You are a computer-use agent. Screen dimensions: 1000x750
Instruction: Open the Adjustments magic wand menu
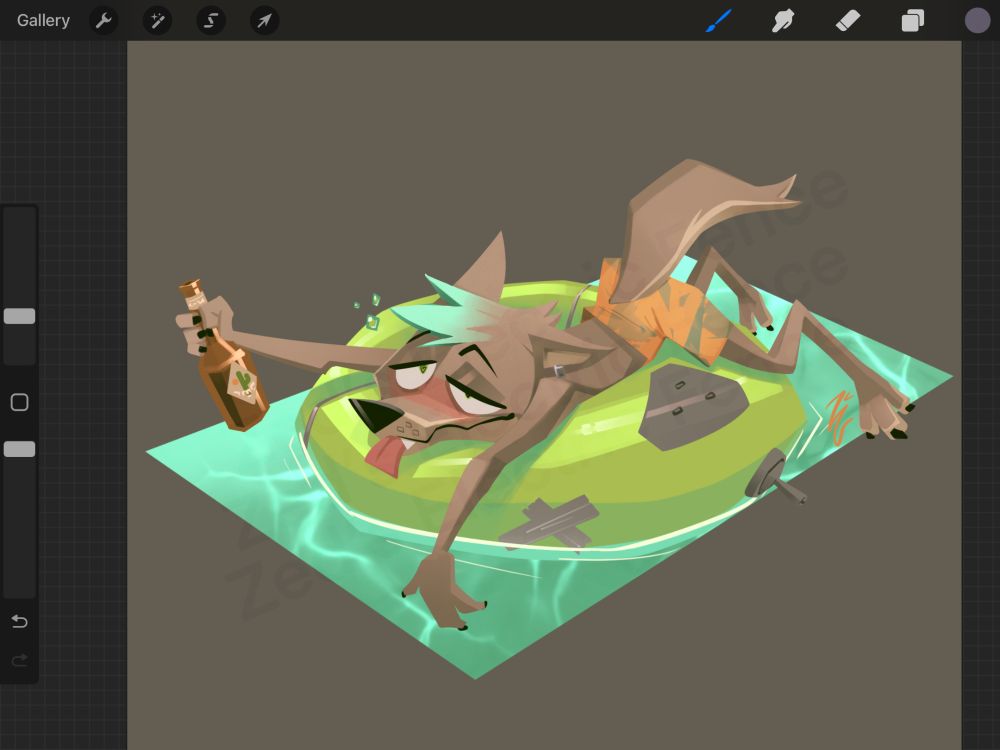point(157,20)
